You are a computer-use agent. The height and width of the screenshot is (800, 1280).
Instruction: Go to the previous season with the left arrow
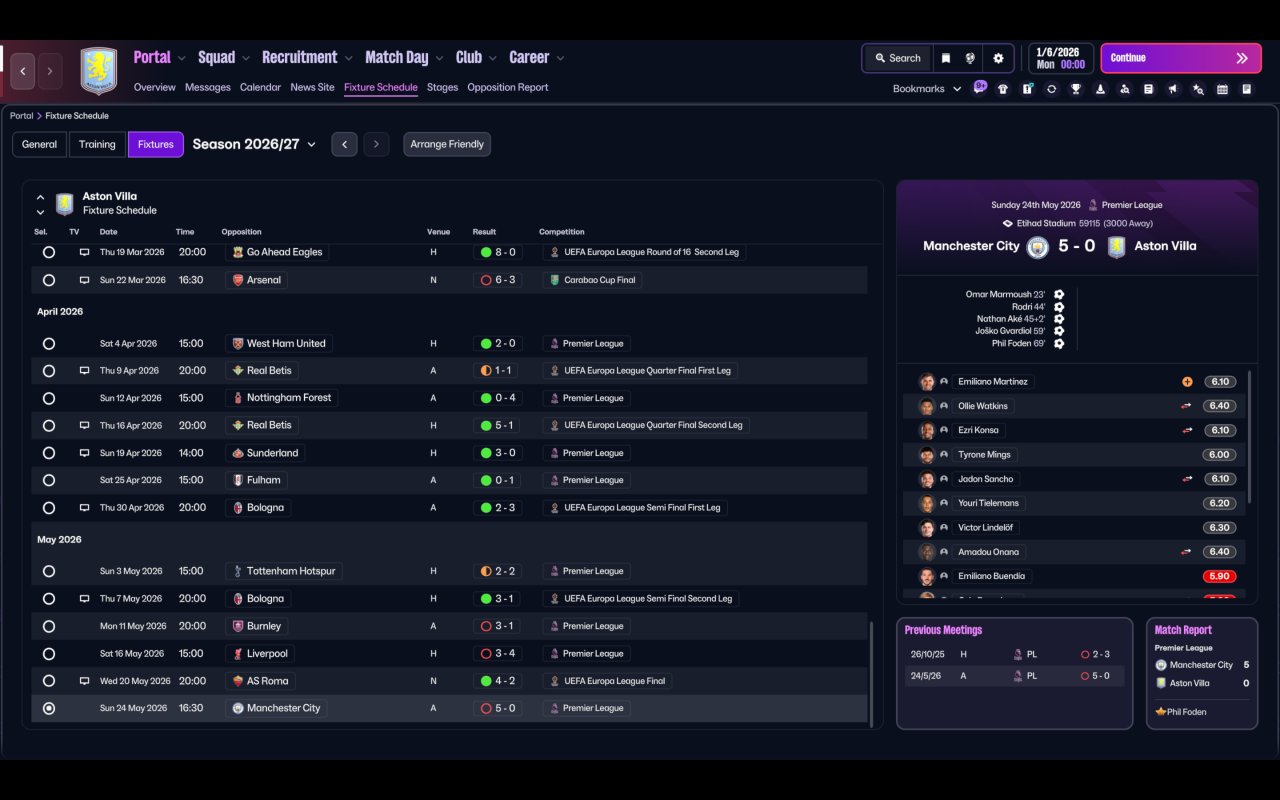[x=344, y=144]
